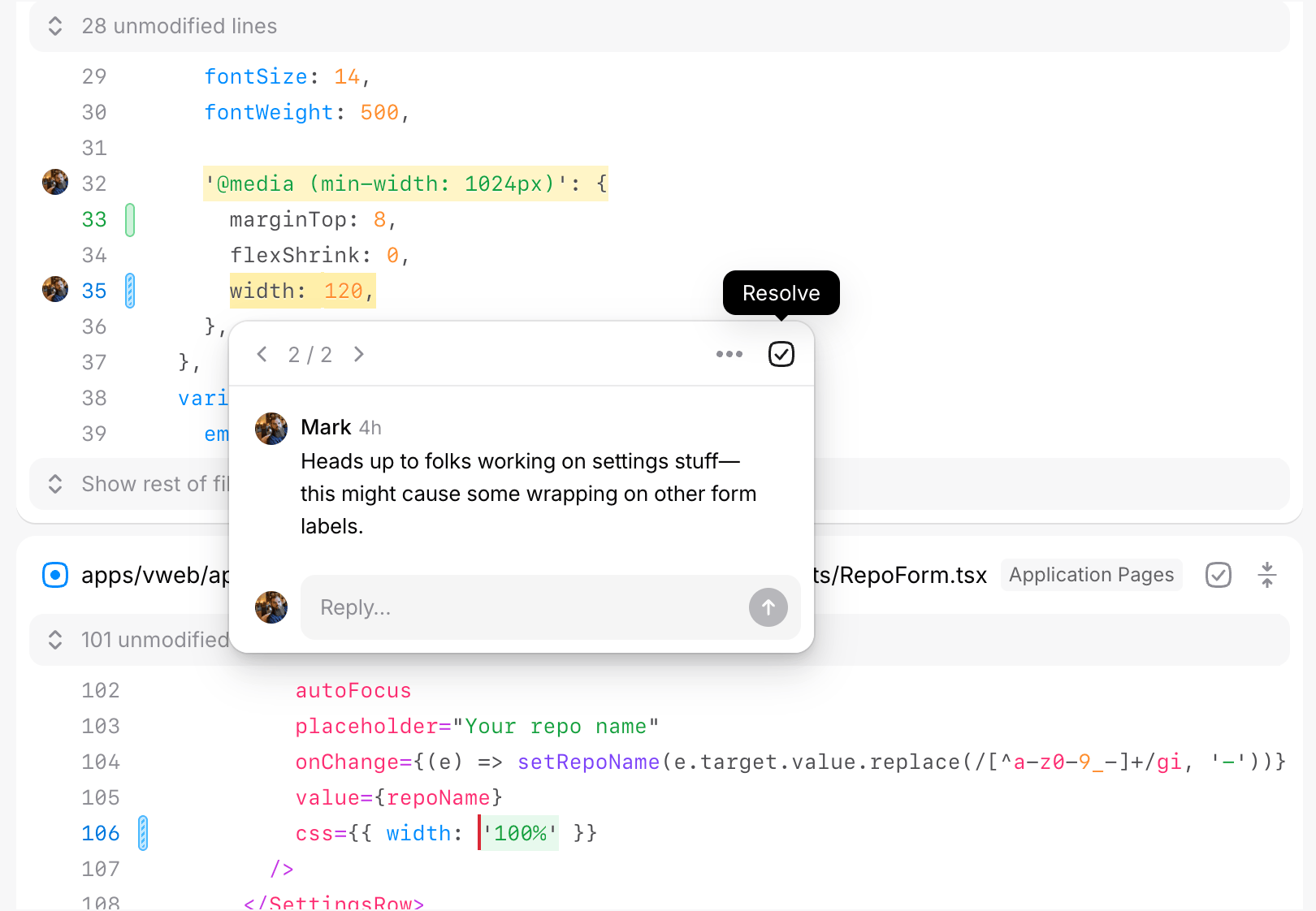Click the blue striped marker on line 106
Viewport: 1316px width, 911px height.
(143, 833)
